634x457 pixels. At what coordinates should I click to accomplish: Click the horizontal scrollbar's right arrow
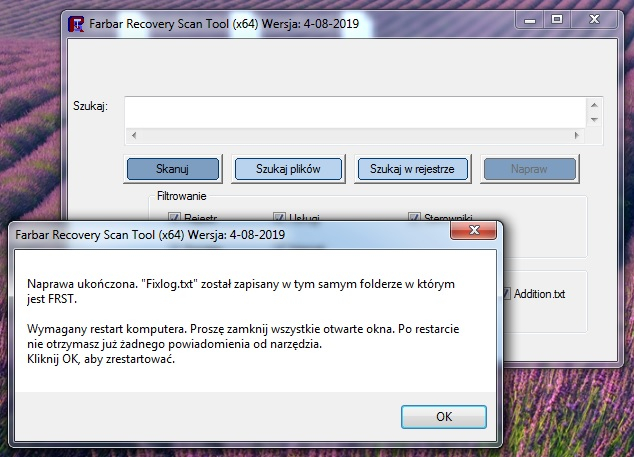point(577,135)
